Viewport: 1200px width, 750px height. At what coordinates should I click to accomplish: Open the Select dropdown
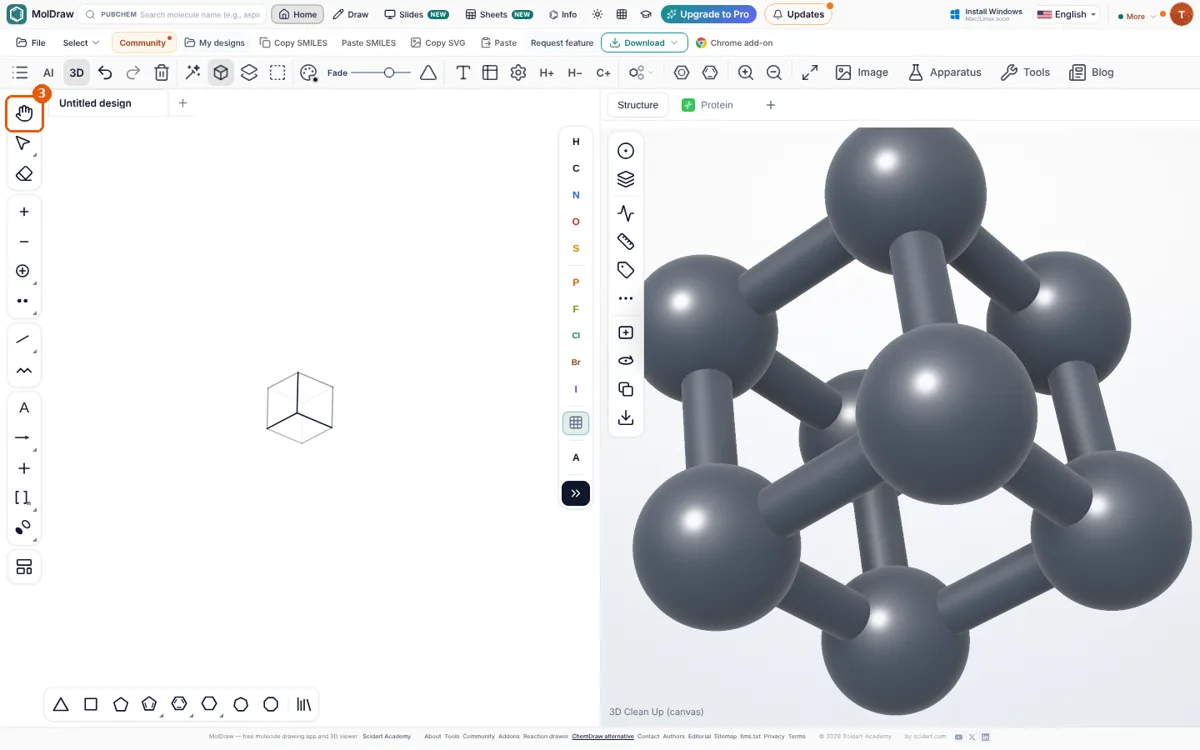tap(81, 43)
